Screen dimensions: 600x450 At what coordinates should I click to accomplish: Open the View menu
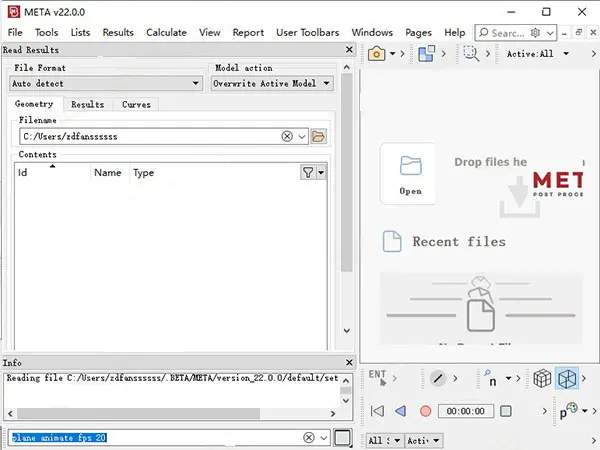click(x=210, y=33)
